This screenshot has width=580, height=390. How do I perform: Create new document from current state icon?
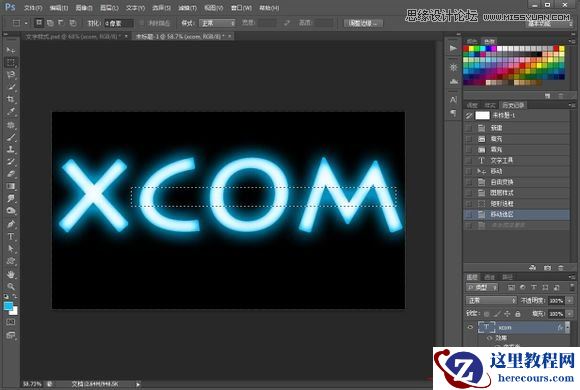pyautogui.click(x=532, y=268)
